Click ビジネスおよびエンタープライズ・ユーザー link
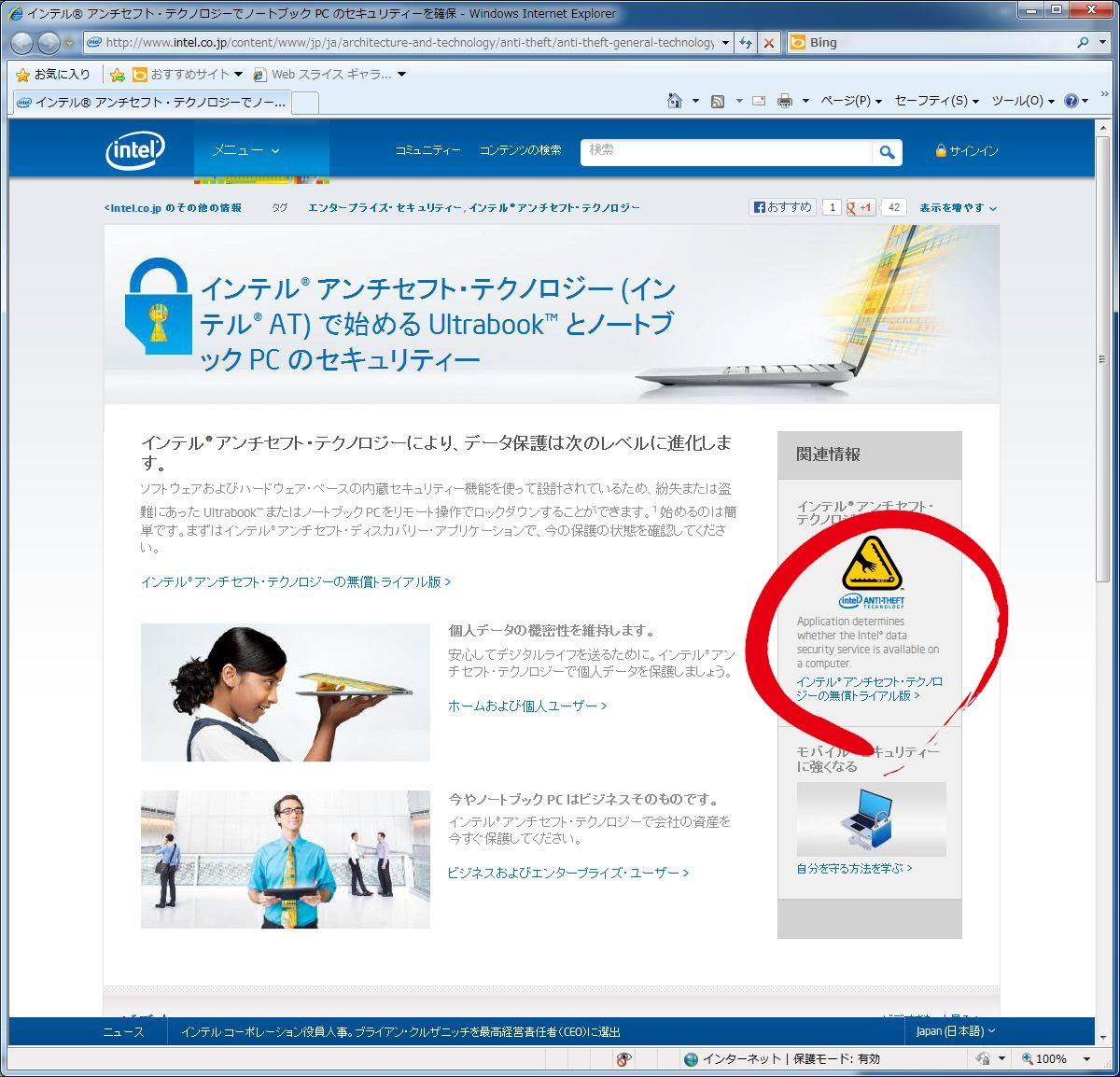The height and width of the screenshot is (1077, 1120). 568,873
